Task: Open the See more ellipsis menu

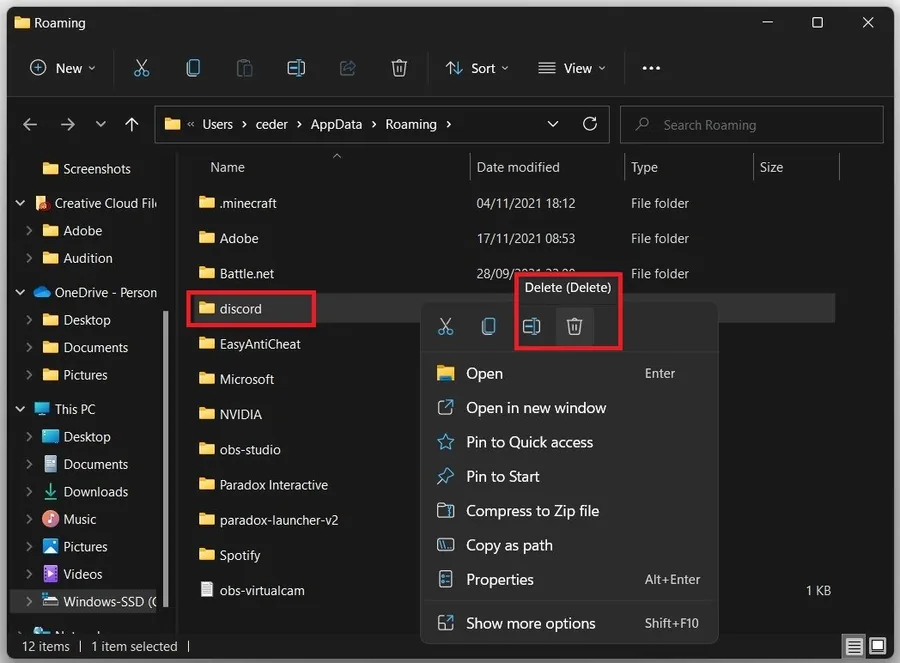Action: [651, 68]
